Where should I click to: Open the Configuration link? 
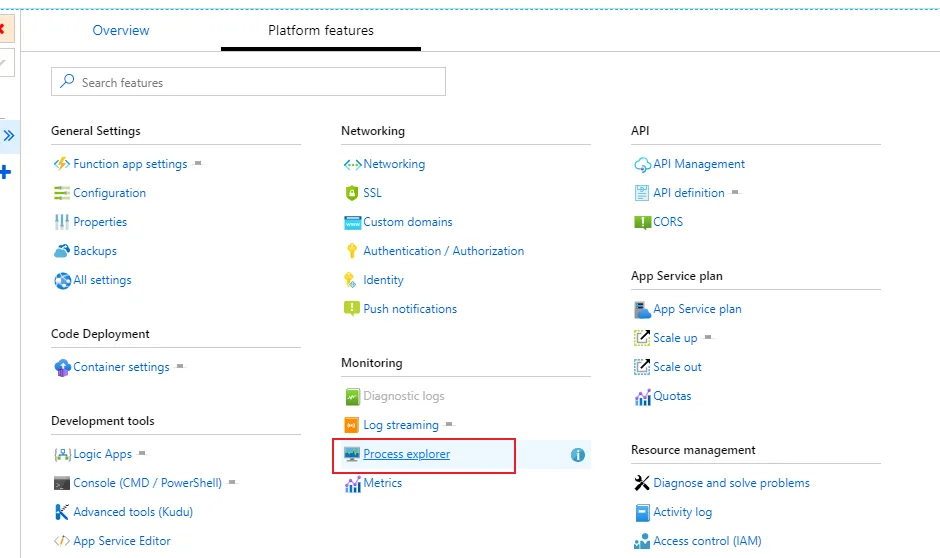[109, 193]
